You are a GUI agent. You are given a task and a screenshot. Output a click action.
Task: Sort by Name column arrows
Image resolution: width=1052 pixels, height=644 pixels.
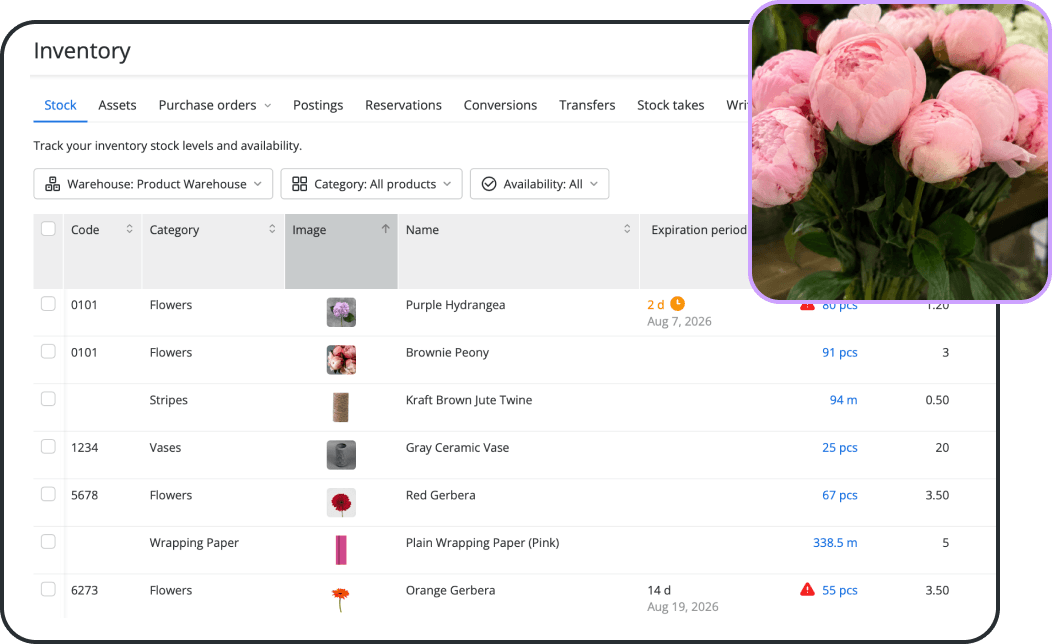pos(627,229)
